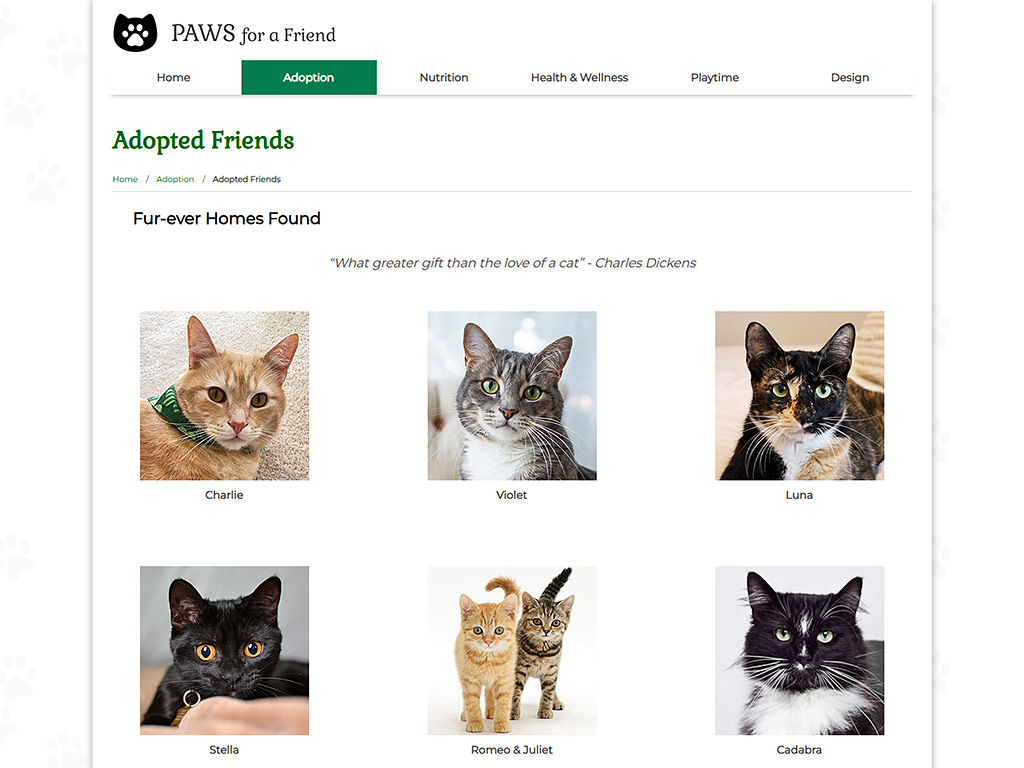
Task: Open the Design tab
Action: coord(849,77)
